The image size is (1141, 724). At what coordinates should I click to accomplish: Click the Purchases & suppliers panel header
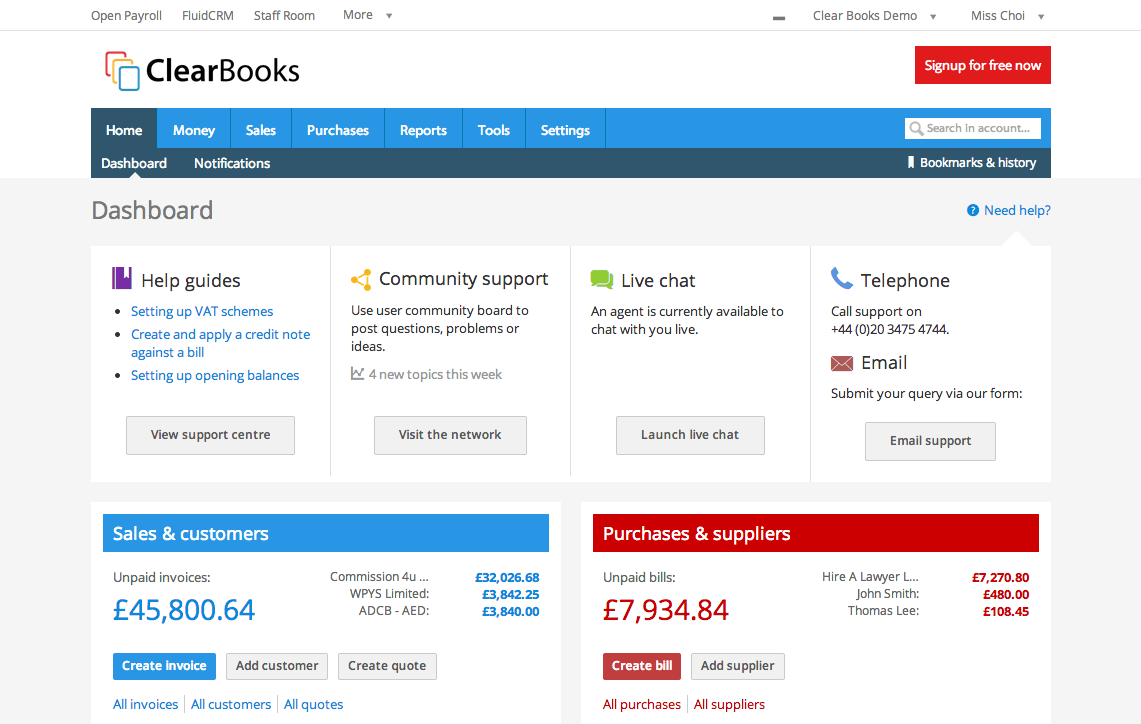(816, 533)
